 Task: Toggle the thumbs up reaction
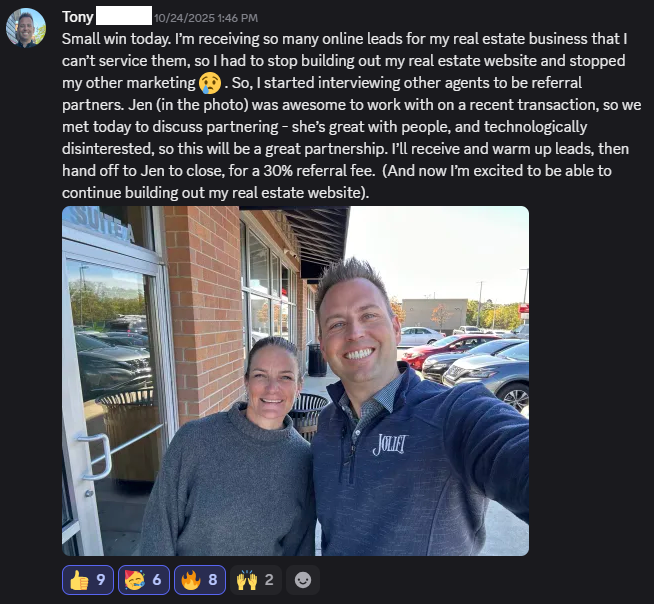coord(88,579)
